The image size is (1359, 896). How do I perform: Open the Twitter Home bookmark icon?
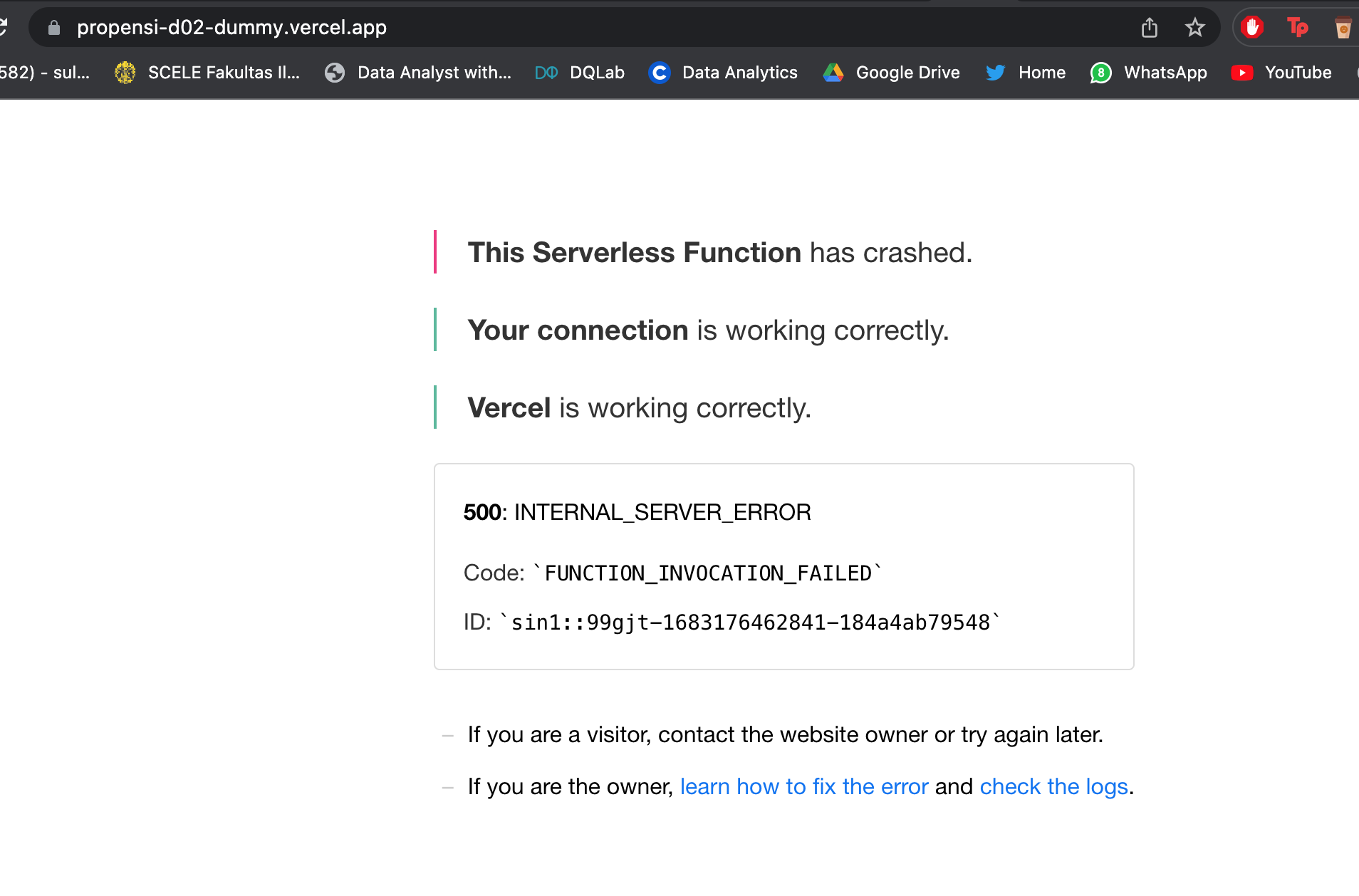pos(996,72)
